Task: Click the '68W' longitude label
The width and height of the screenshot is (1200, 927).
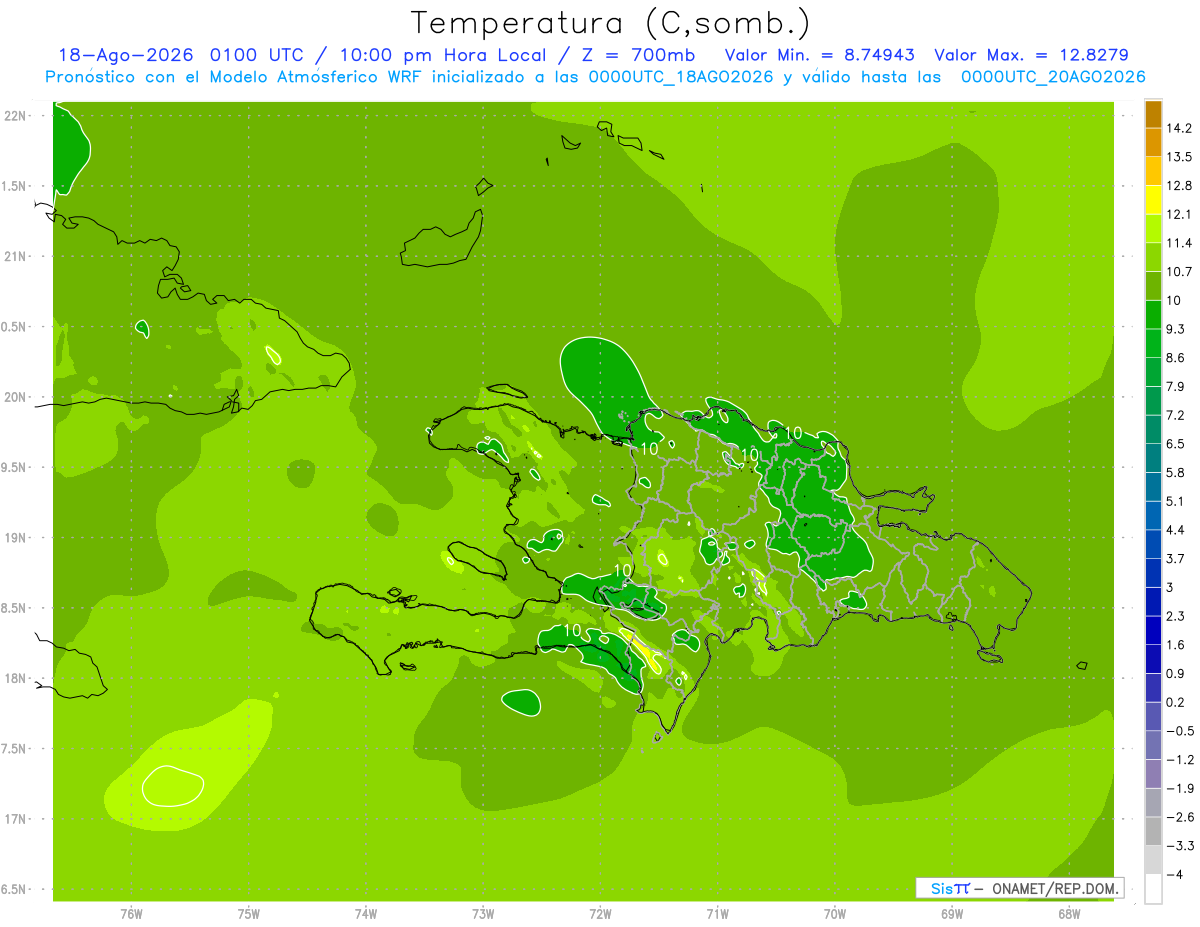Action: click(1069, 914)
